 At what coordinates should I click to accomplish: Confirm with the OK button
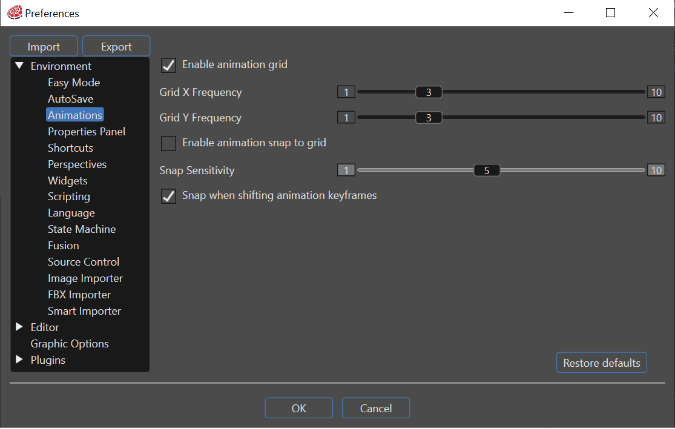click(299, 408)
